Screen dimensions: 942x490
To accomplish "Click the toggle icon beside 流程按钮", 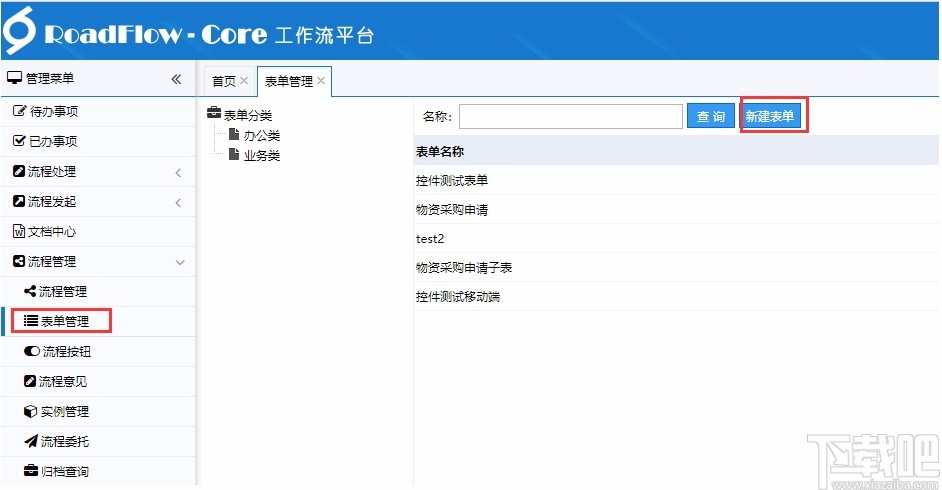I will 32,351.
